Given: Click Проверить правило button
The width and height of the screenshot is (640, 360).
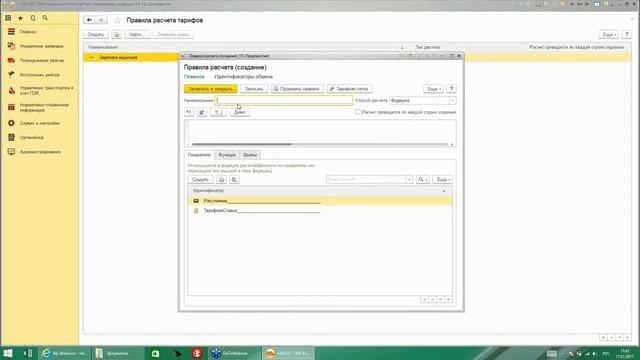Looking at the screenshot, I should click(x=298, y=89).
